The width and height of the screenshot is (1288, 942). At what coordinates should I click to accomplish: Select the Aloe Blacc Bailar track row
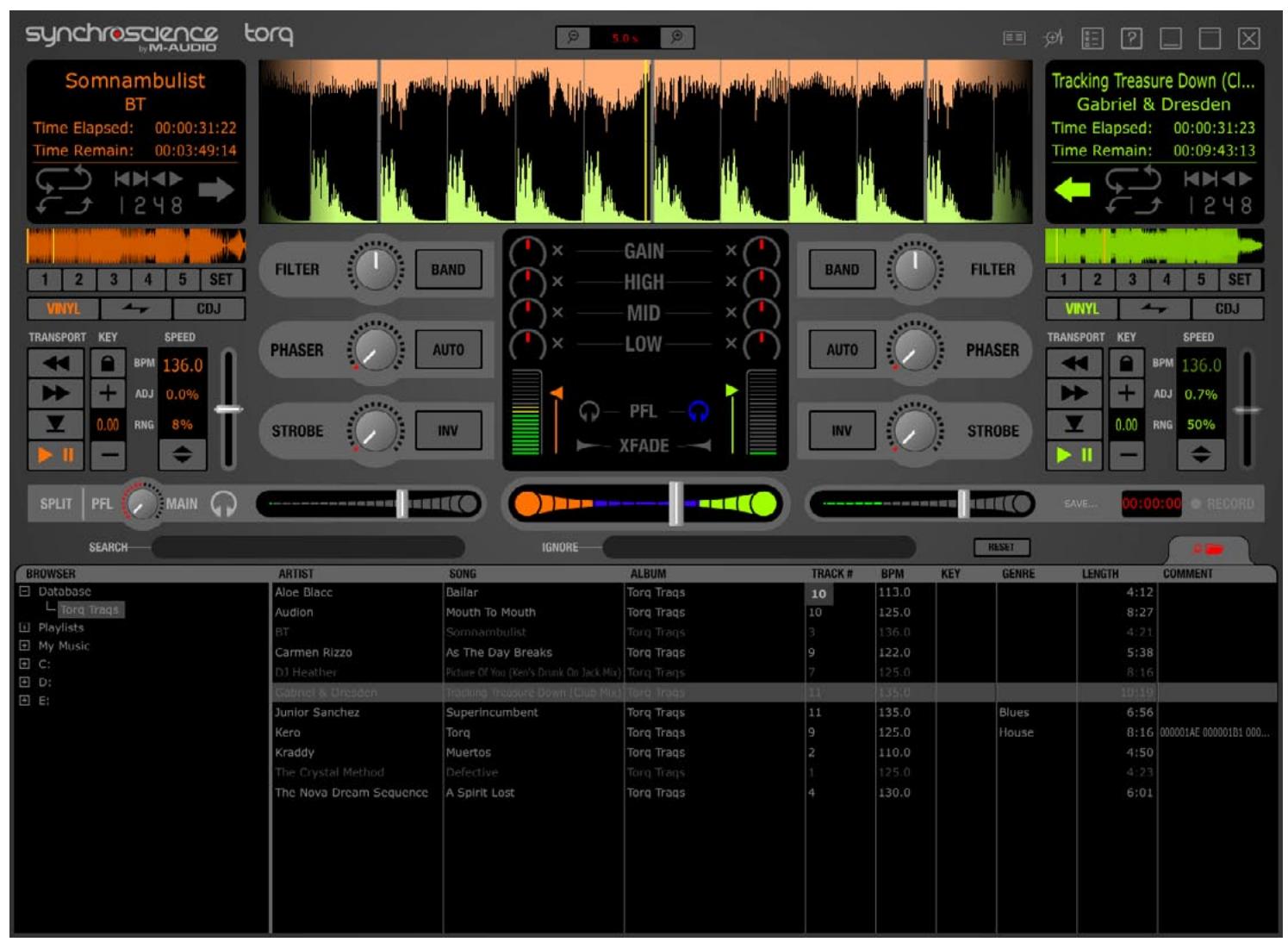point(773,592)
